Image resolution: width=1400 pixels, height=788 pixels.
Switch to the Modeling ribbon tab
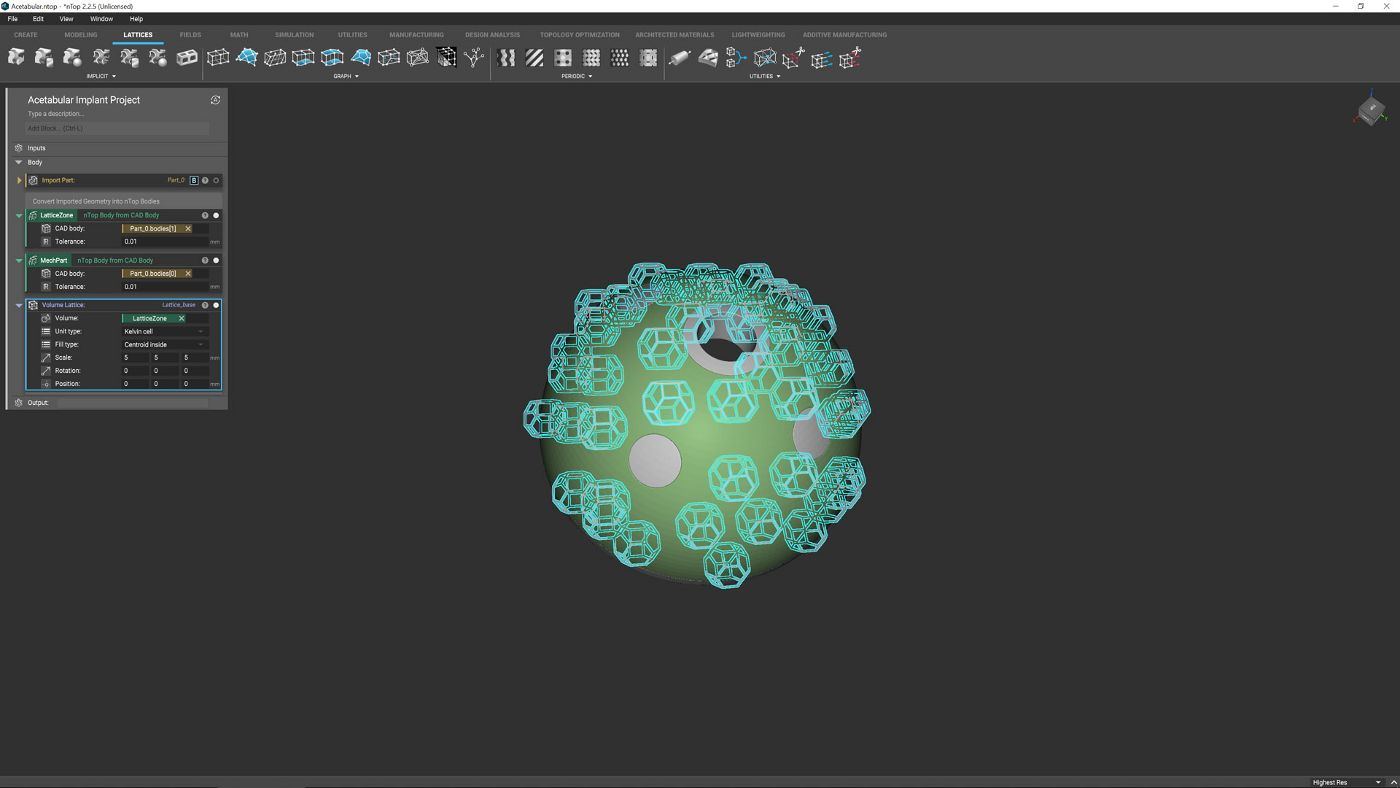[x=81, y=35]
